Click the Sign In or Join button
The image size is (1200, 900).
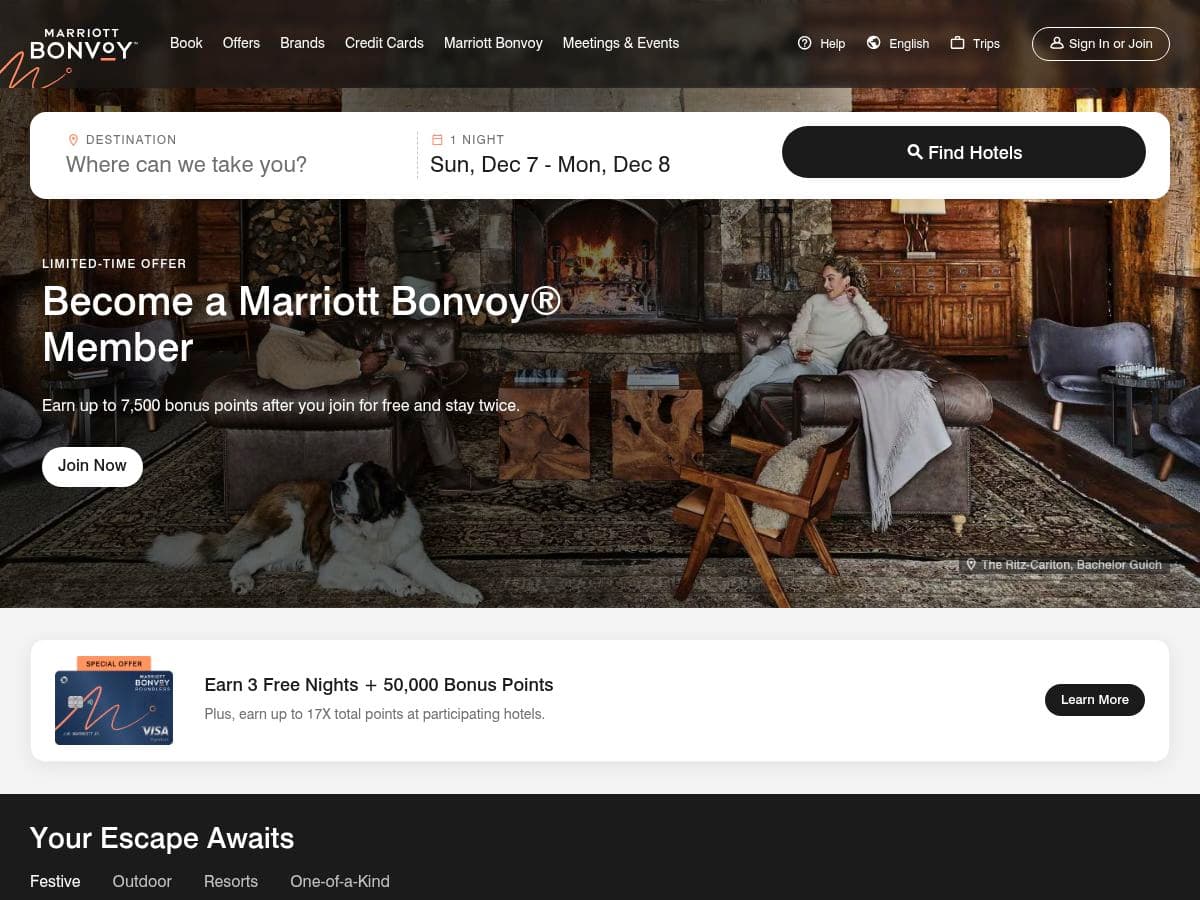pyautogui.click(x=1101, y=44)
